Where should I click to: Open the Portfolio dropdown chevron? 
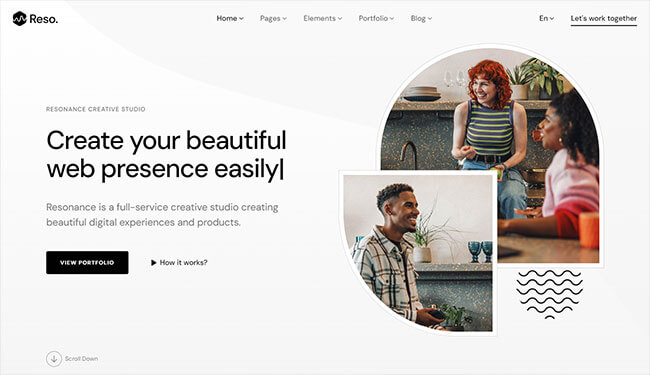tap(392, 19)
